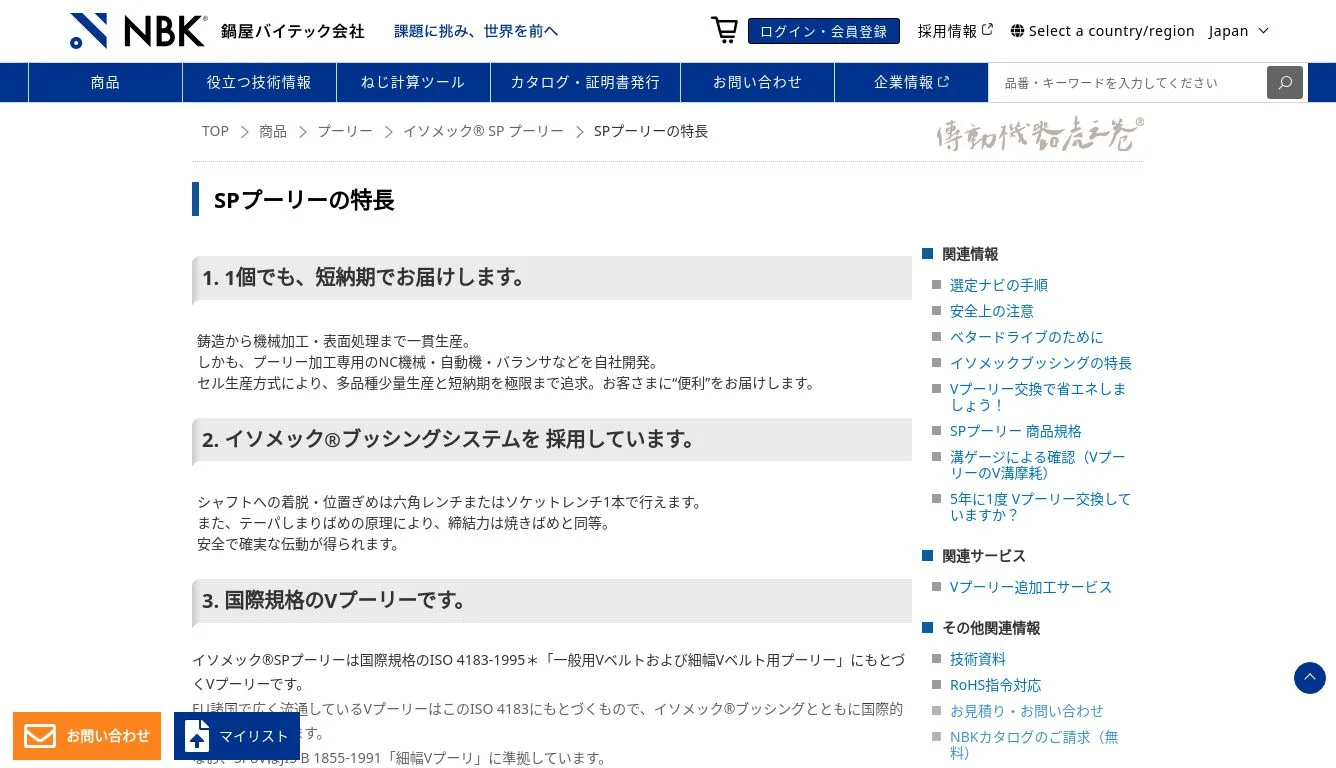Open 選定ナビの手順 link

point(999,285)
